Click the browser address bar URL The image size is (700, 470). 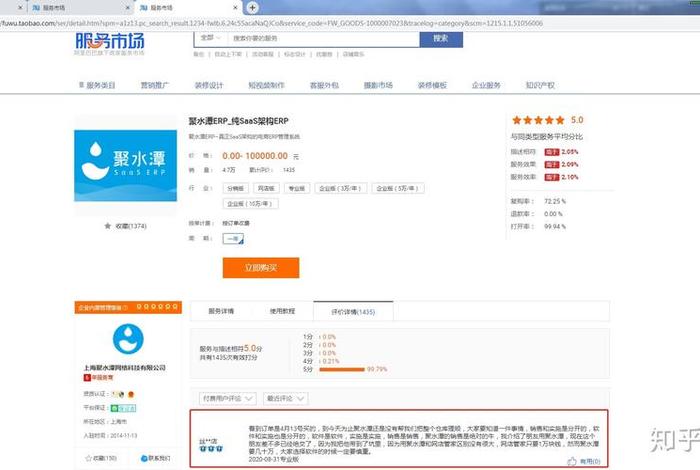(x=271, y=23)
